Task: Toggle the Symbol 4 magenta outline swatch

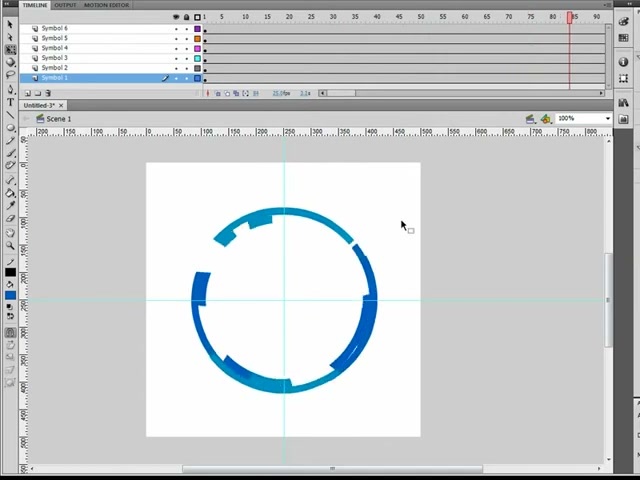Action: click(x=198, y=49)
